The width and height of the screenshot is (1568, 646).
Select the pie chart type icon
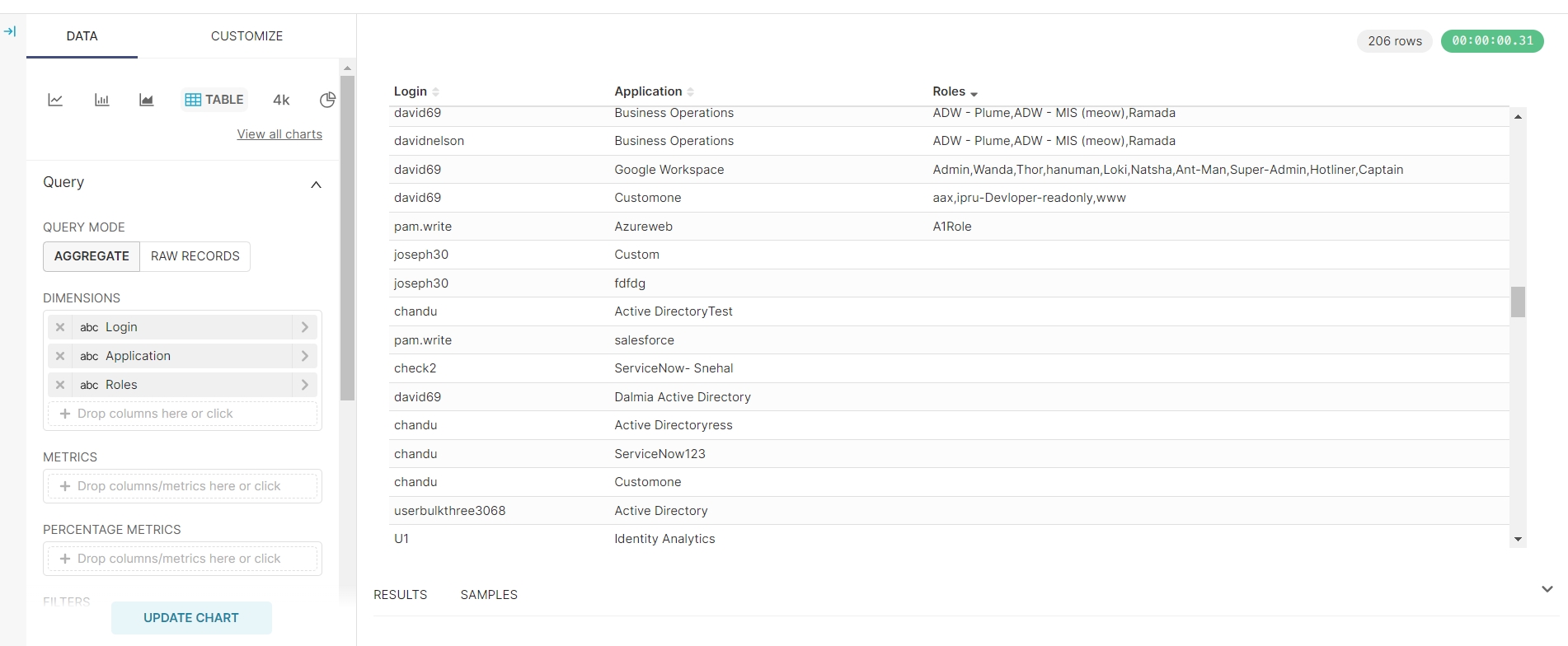tap(327, 100)
